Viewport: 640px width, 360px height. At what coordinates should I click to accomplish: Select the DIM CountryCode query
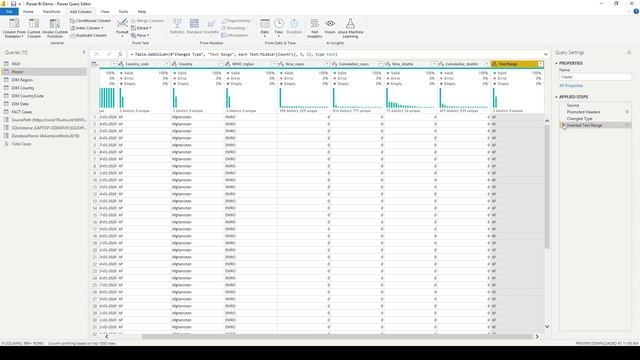tap(44, 96)
